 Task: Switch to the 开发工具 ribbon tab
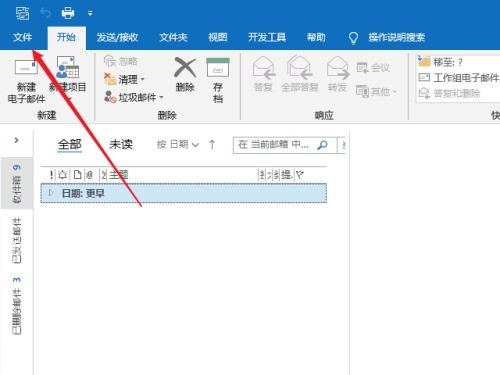(267, 37)
